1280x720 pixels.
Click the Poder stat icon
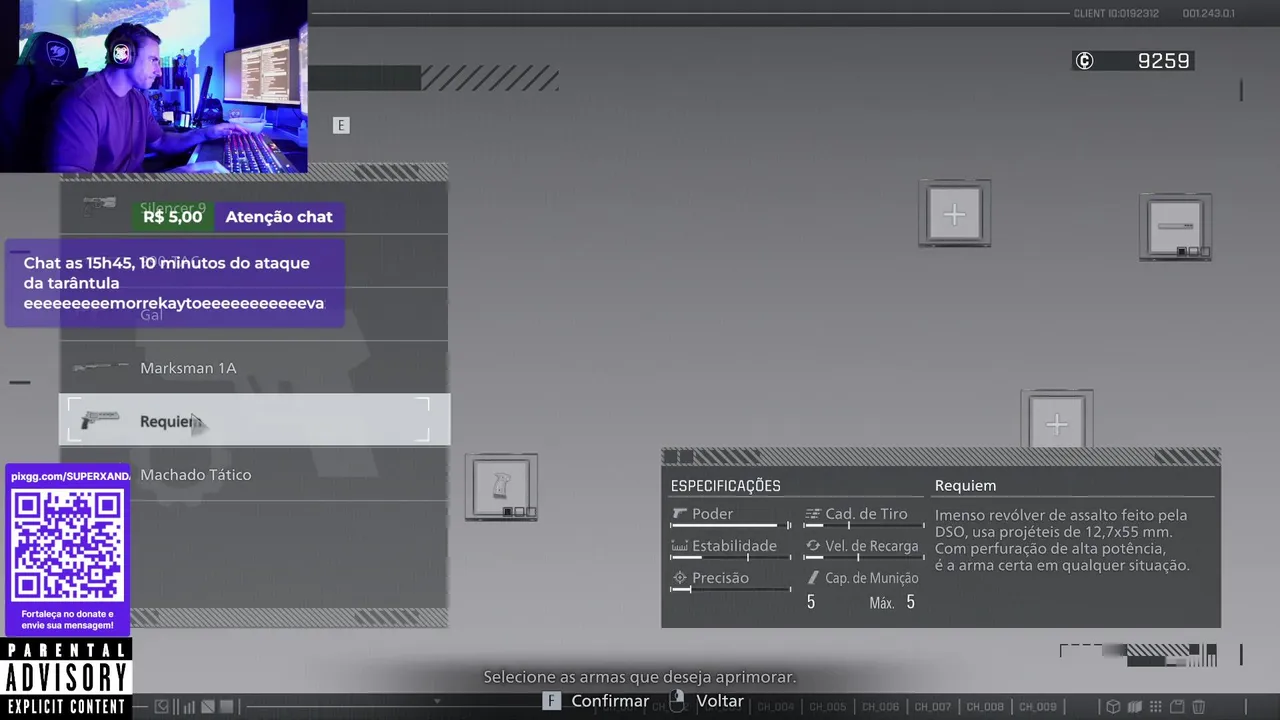click(x=680, y=514)
